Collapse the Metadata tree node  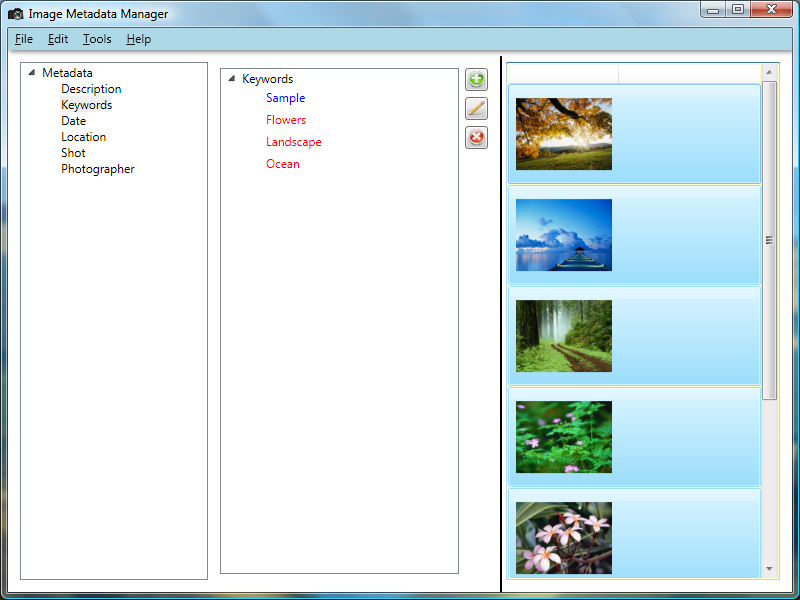(32, 72)
